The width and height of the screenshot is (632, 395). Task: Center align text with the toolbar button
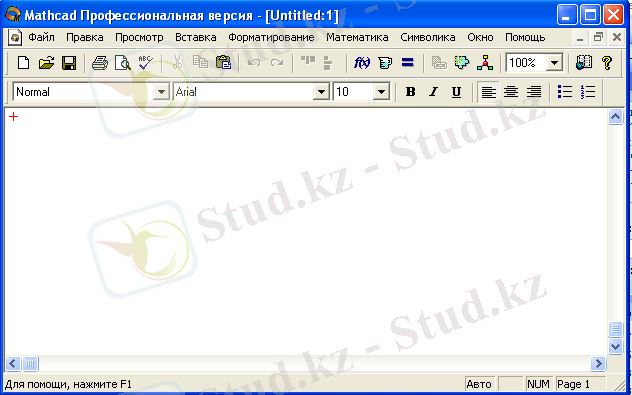(x=511, y=92)
